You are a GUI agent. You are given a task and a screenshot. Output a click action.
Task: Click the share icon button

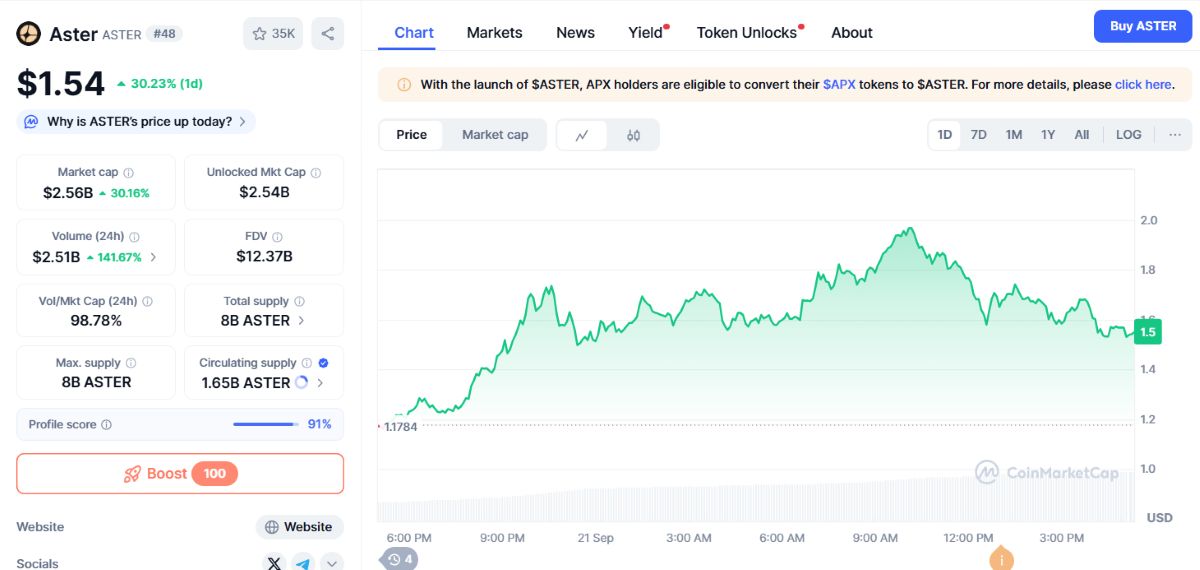click(x=328, y=34)
